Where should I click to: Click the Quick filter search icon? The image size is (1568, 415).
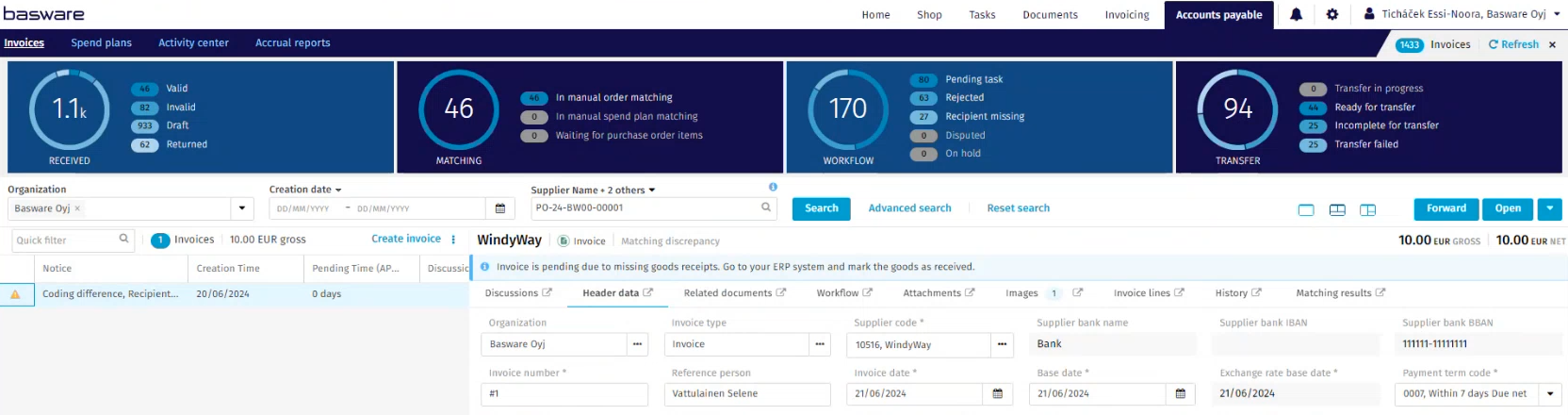click(123, 240)
